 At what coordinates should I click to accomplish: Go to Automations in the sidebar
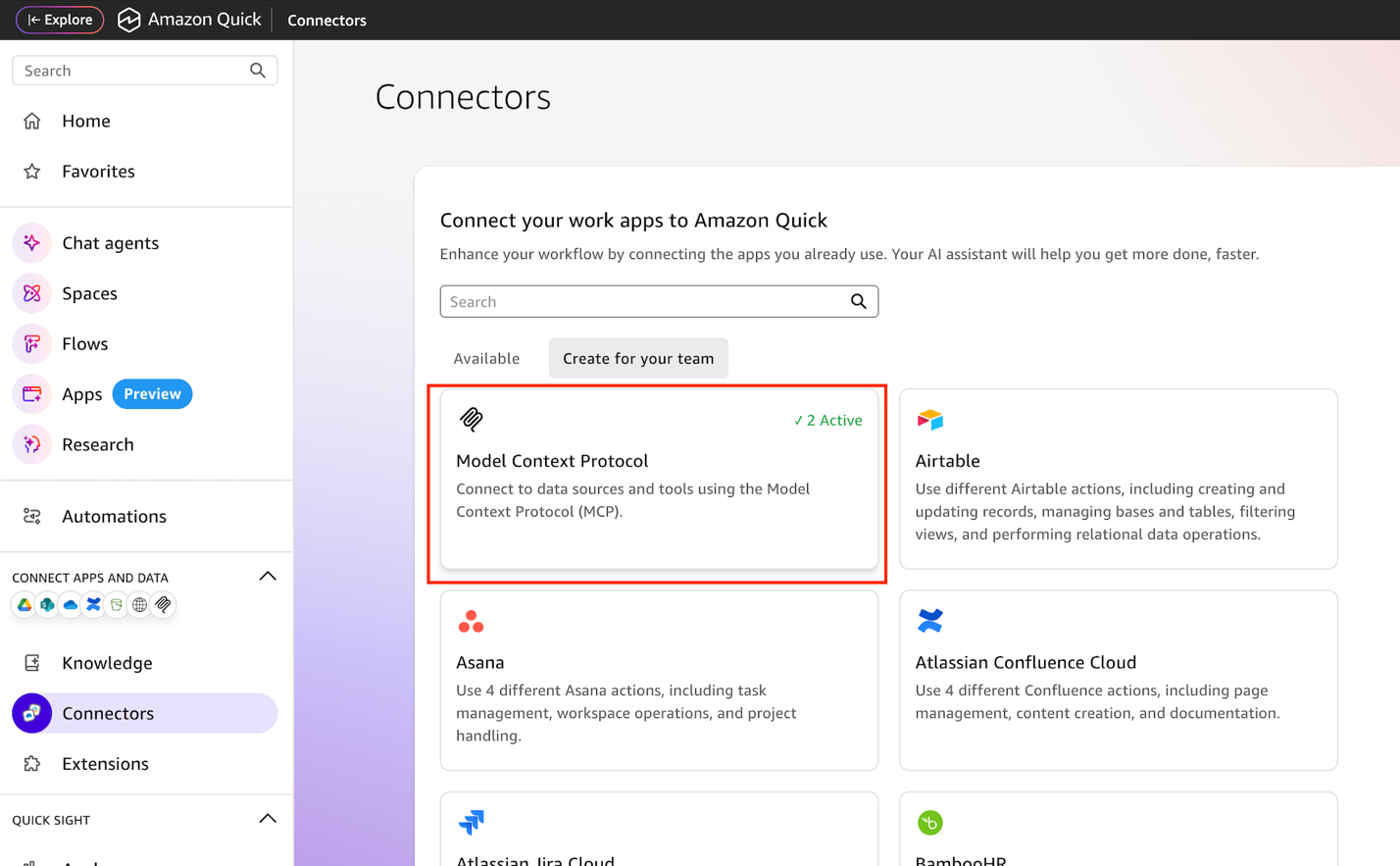[x=114, y=516]
